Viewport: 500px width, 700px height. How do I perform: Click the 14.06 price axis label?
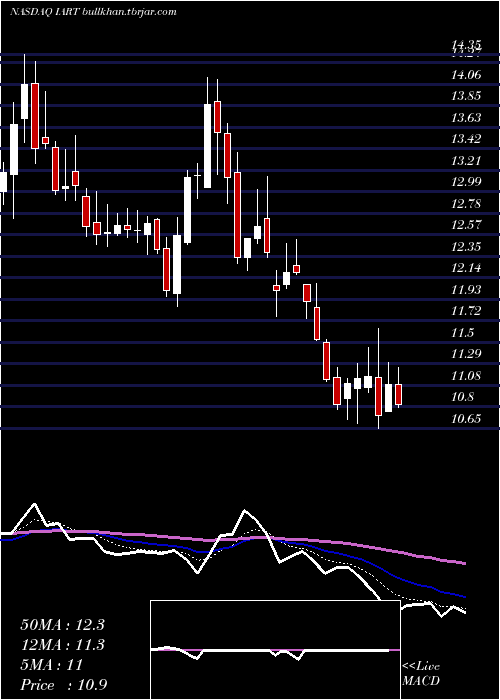(x=466, y=75)
